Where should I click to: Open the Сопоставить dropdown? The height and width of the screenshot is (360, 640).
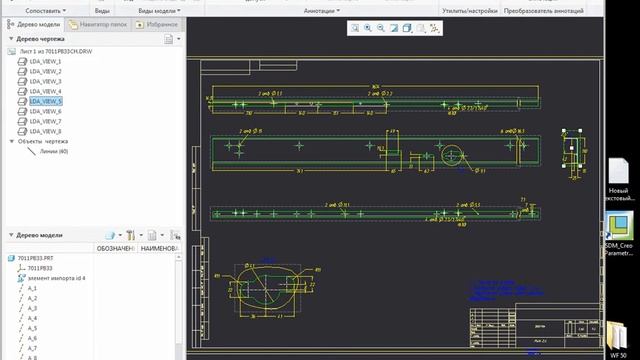[x=46, y=11]
